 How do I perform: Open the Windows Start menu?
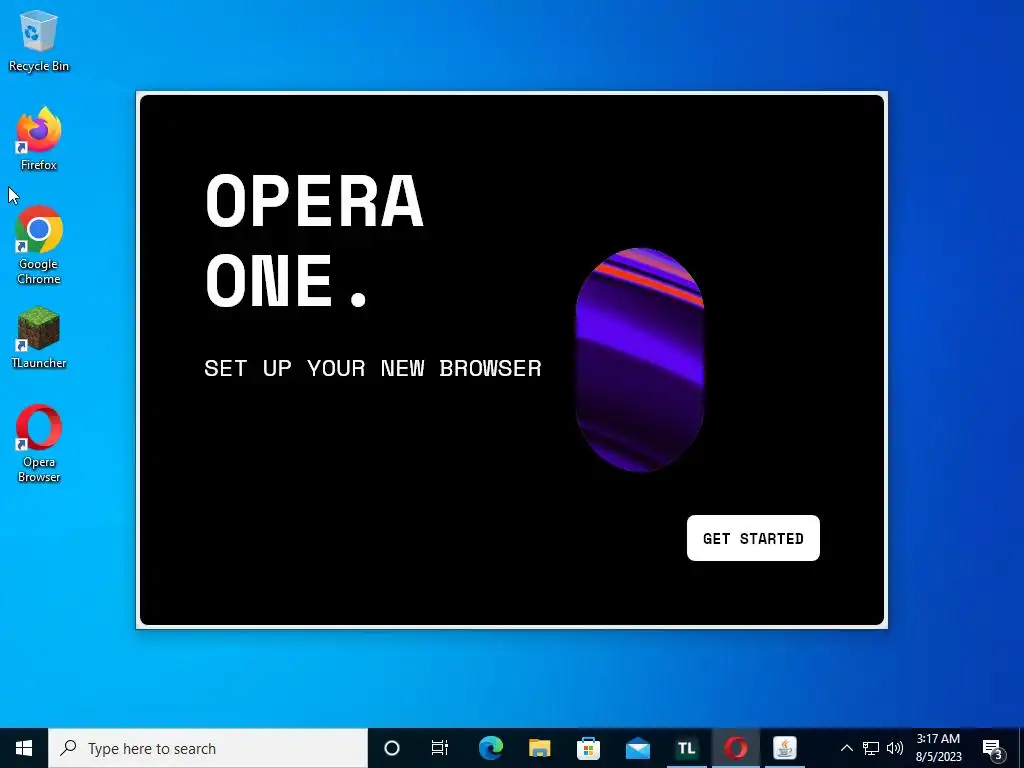24,748
